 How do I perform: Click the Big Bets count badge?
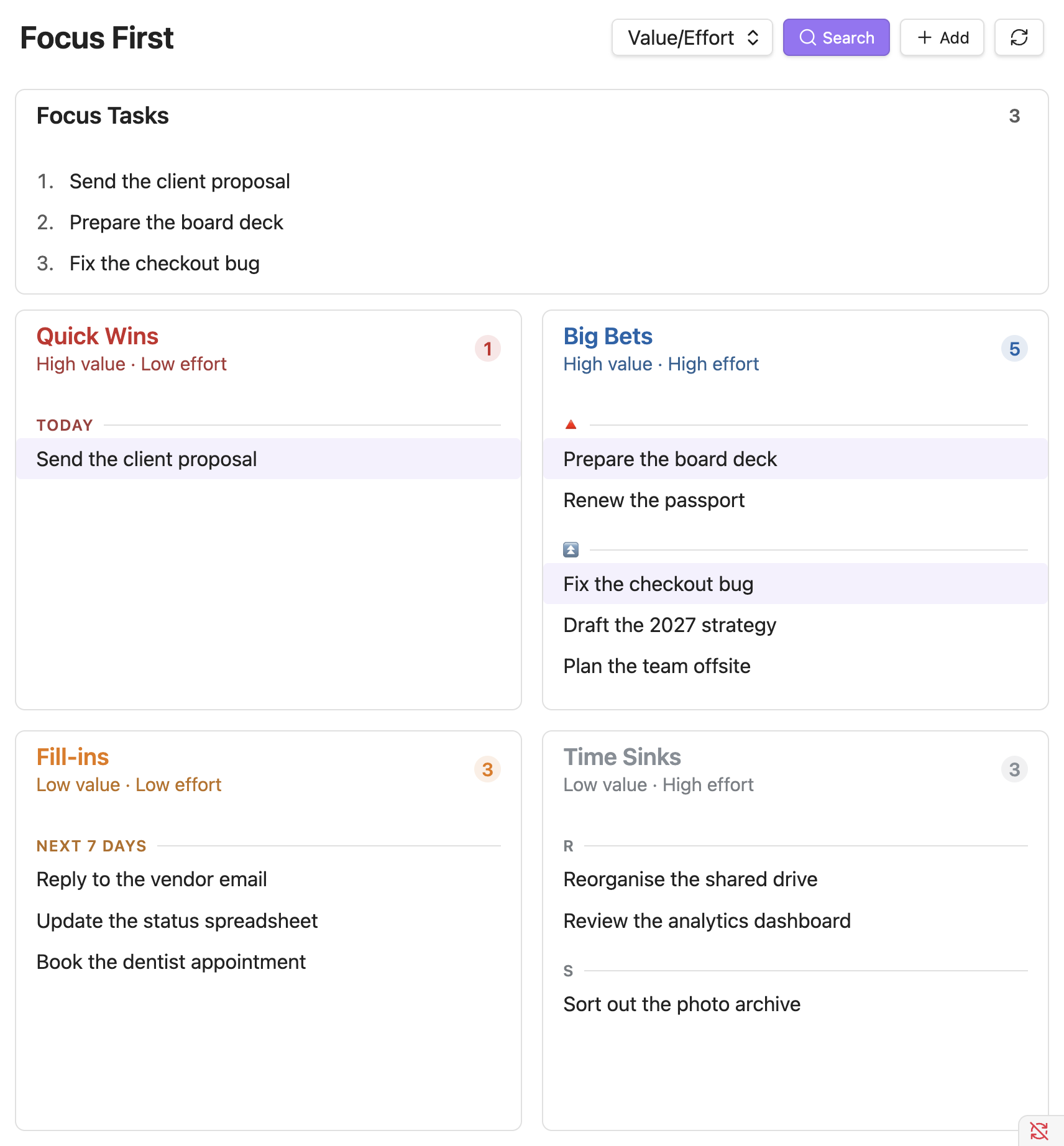1014,349
